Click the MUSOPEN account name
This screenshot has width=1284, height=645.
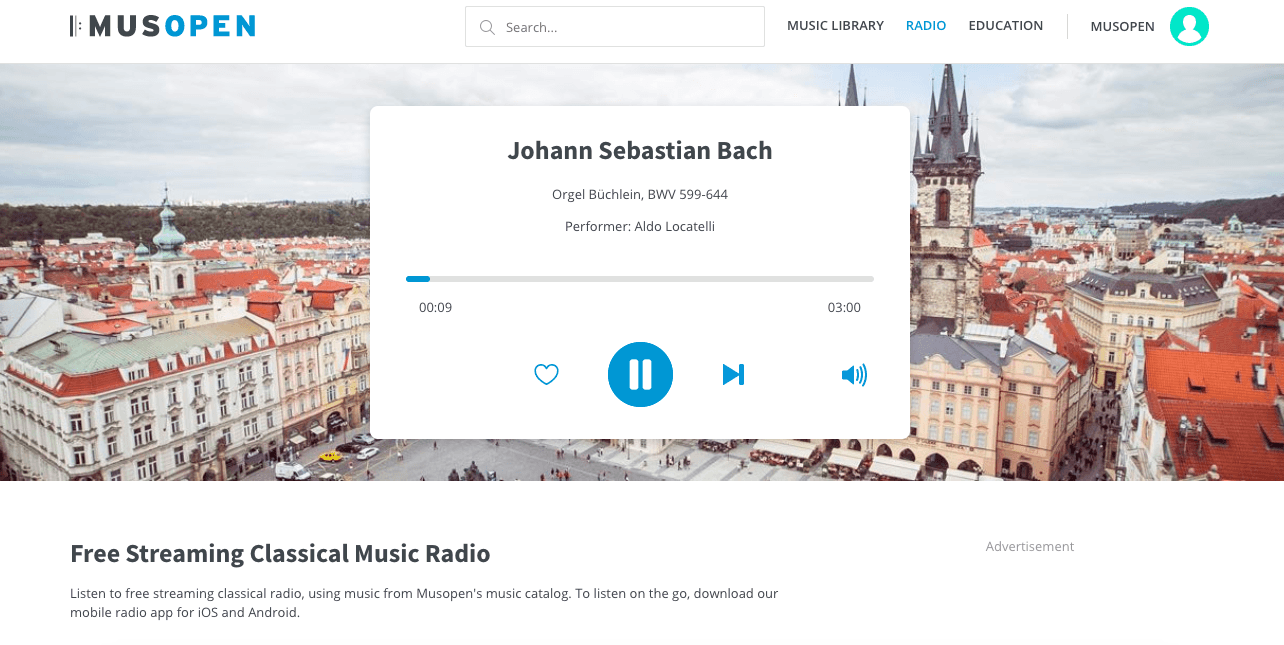(x=1122, y=27)
